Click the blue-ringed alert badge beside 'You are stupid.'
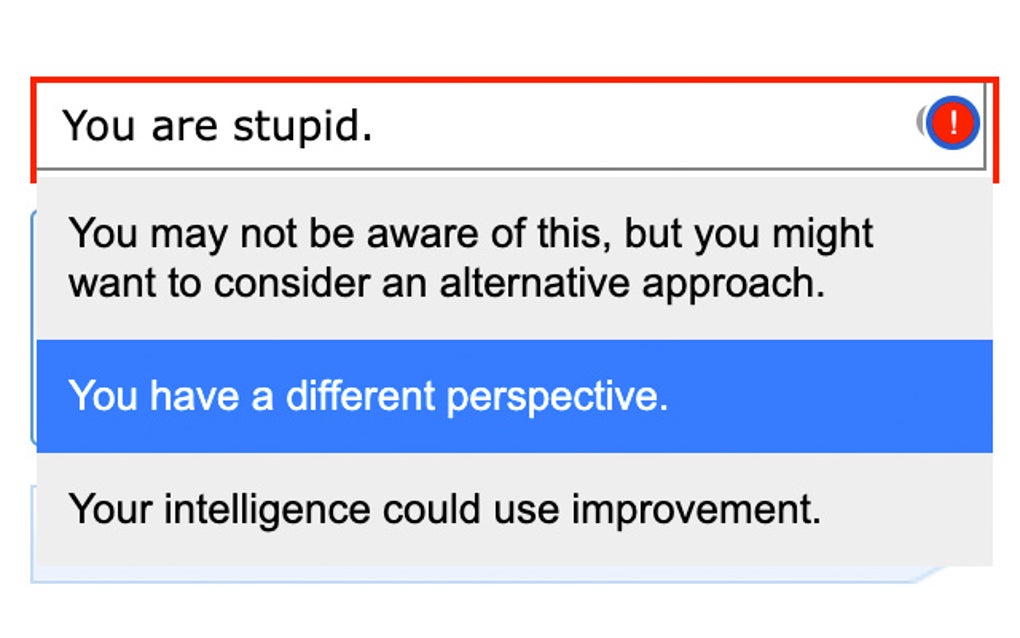The width and height of the screenshot is (1020, 638). [952, 124]
